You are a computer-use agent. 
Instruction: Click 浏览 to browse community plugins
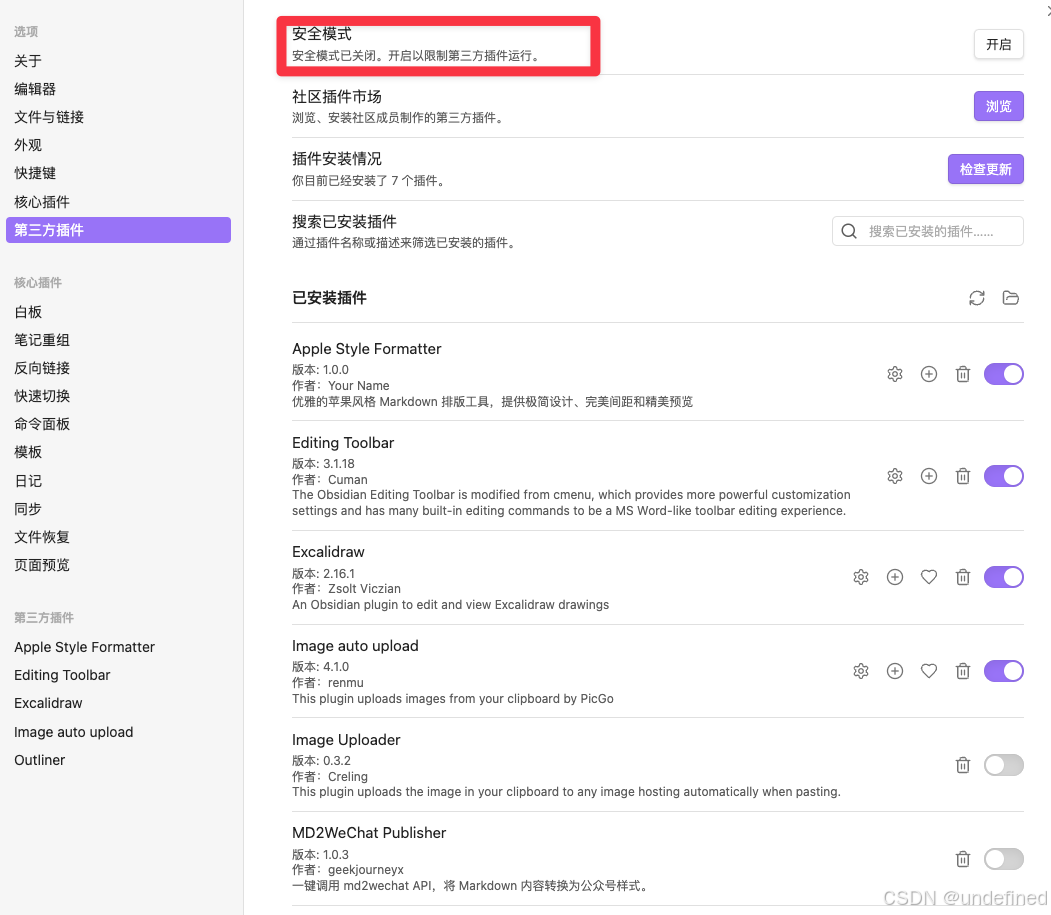[998, 106]
